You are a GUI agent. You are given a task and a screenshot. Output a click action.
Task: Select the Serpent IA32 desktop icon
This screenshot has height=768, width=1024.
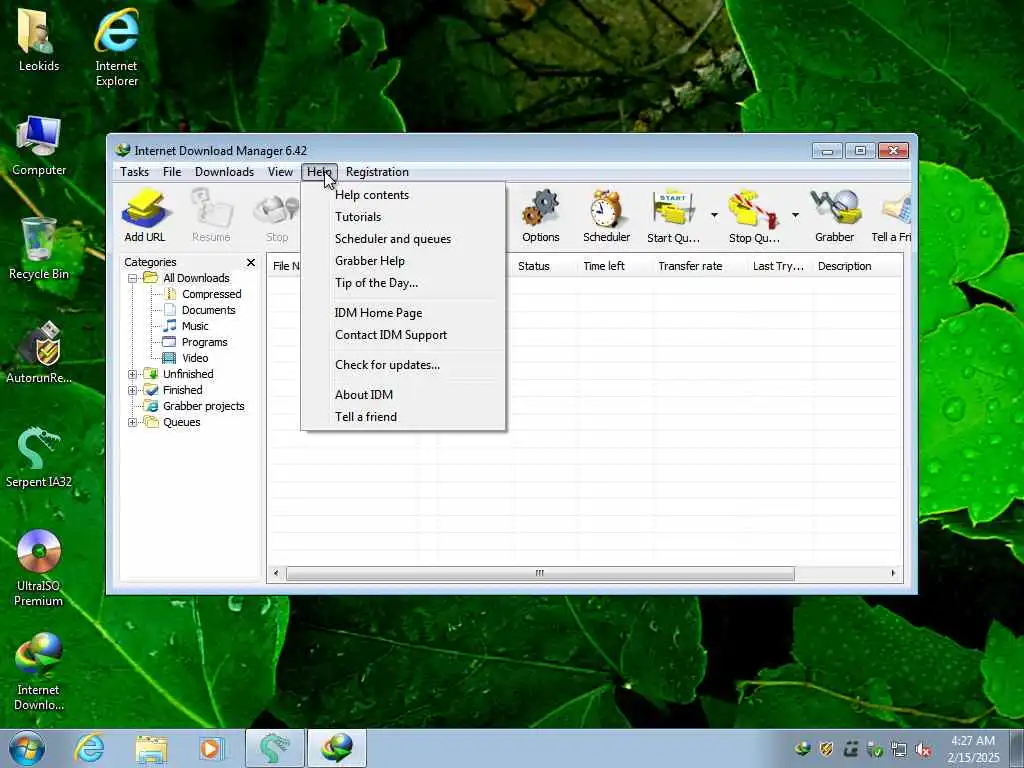coord(39,457)
